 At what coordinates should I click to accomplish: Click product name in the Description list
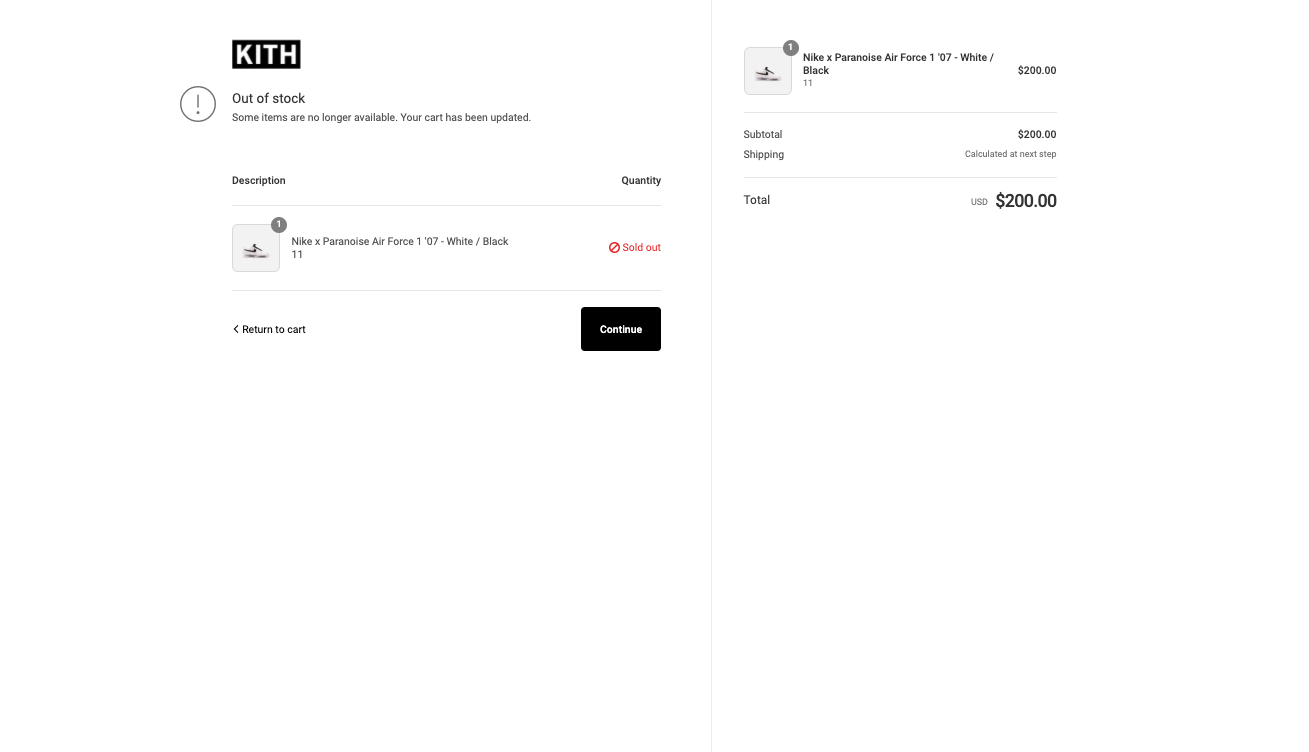tap(400, 241)
